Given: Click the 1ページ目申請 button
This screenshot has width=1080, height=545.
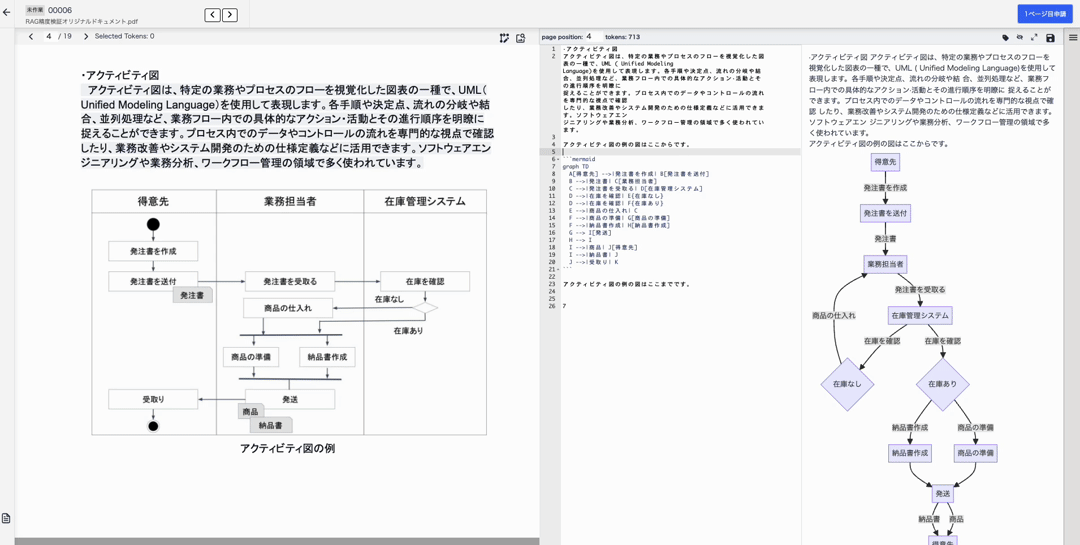Looking at the screenshot, I should [x=1044, y=14].
